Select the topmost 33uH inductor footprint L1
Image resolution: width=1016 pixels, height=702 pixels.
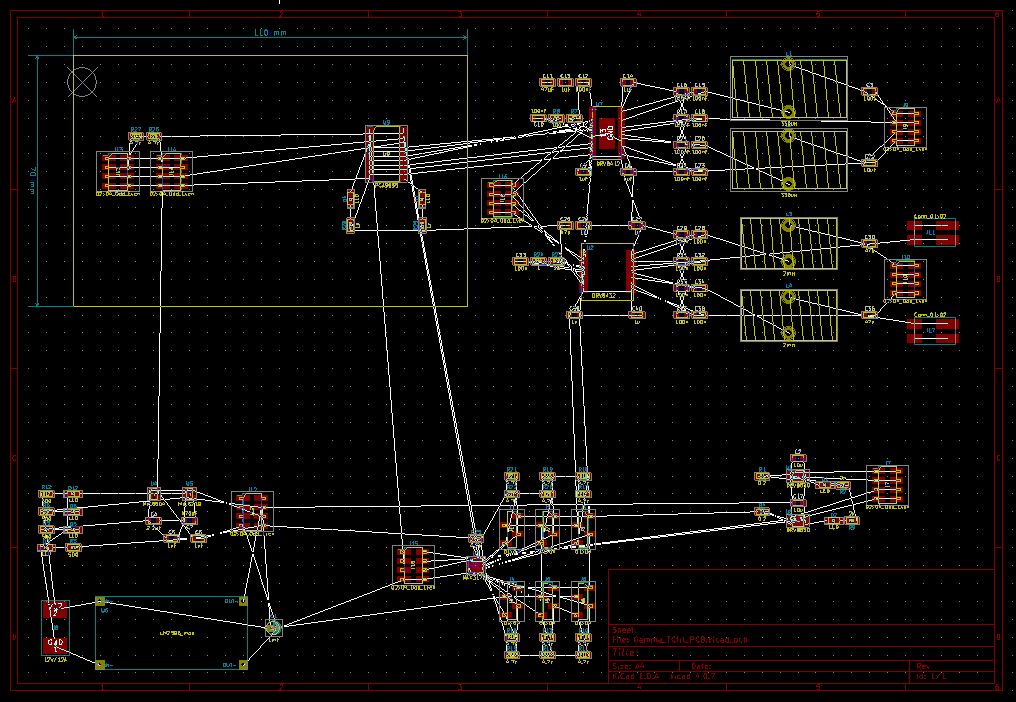click(789, 88)
